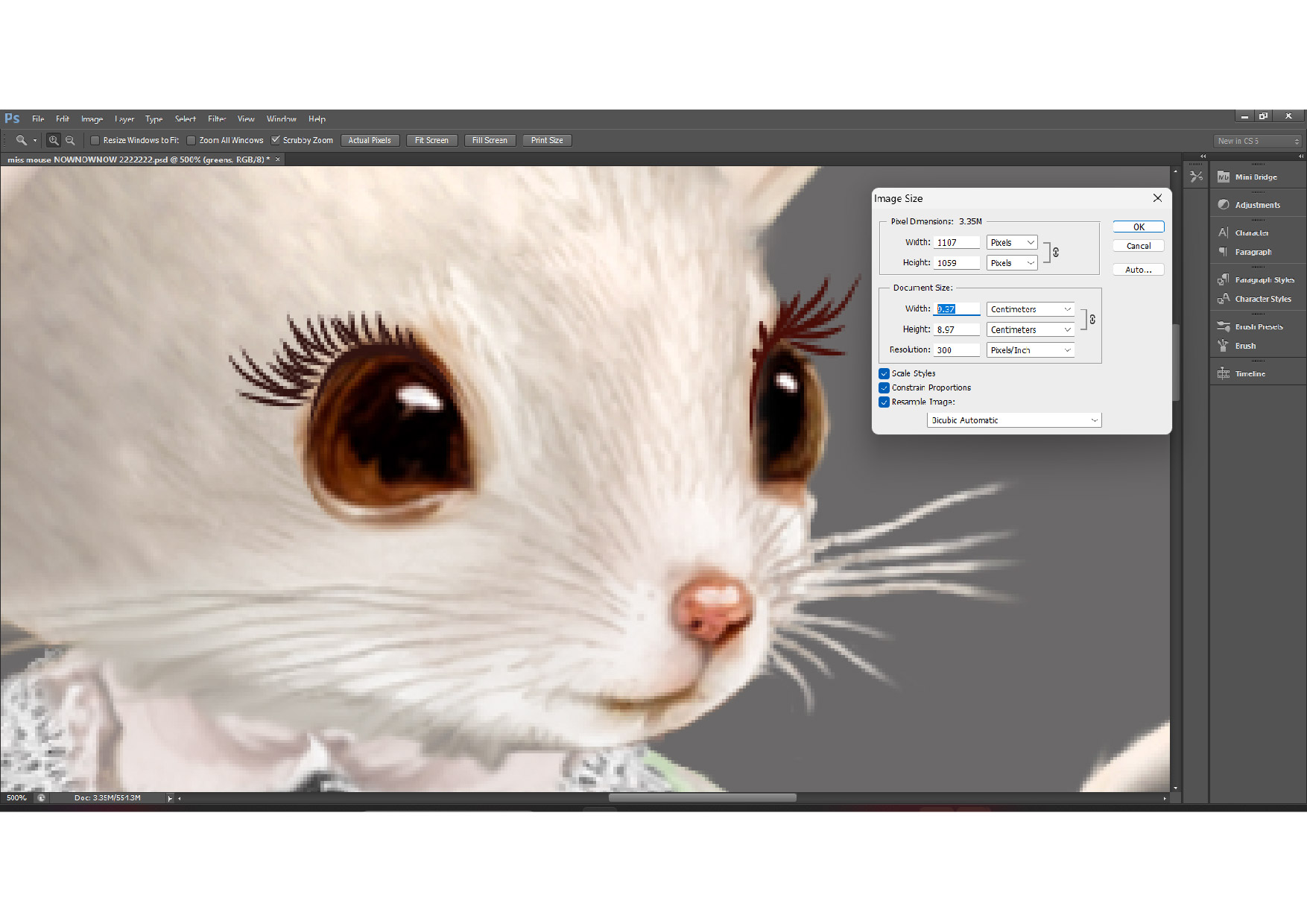The height and width of the screenshot is (924, 1307).
Task: Open the Edit menu
Action: click(63, 119)
